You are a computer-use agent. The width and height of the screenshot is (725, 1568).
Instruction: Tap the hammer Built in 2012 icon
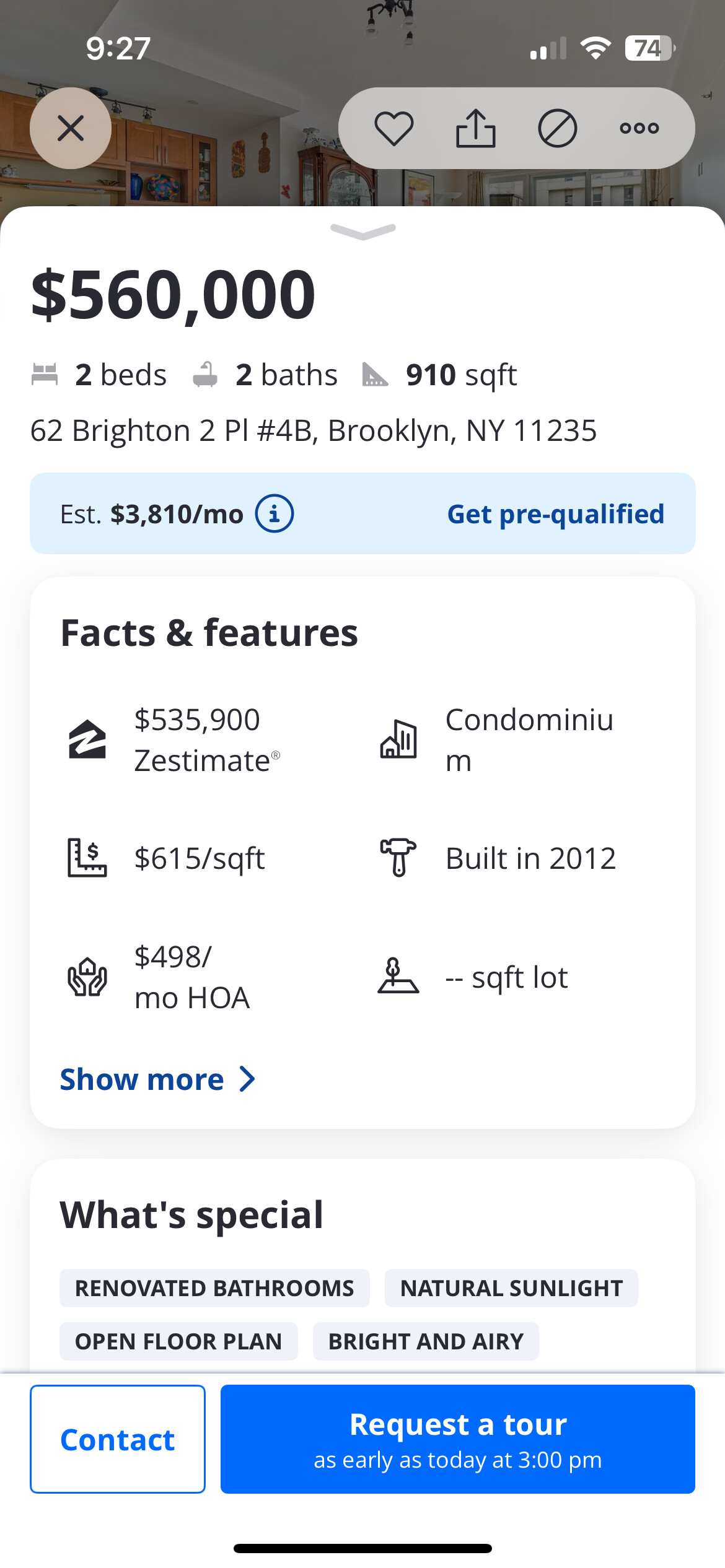click(x=398, y=858)
